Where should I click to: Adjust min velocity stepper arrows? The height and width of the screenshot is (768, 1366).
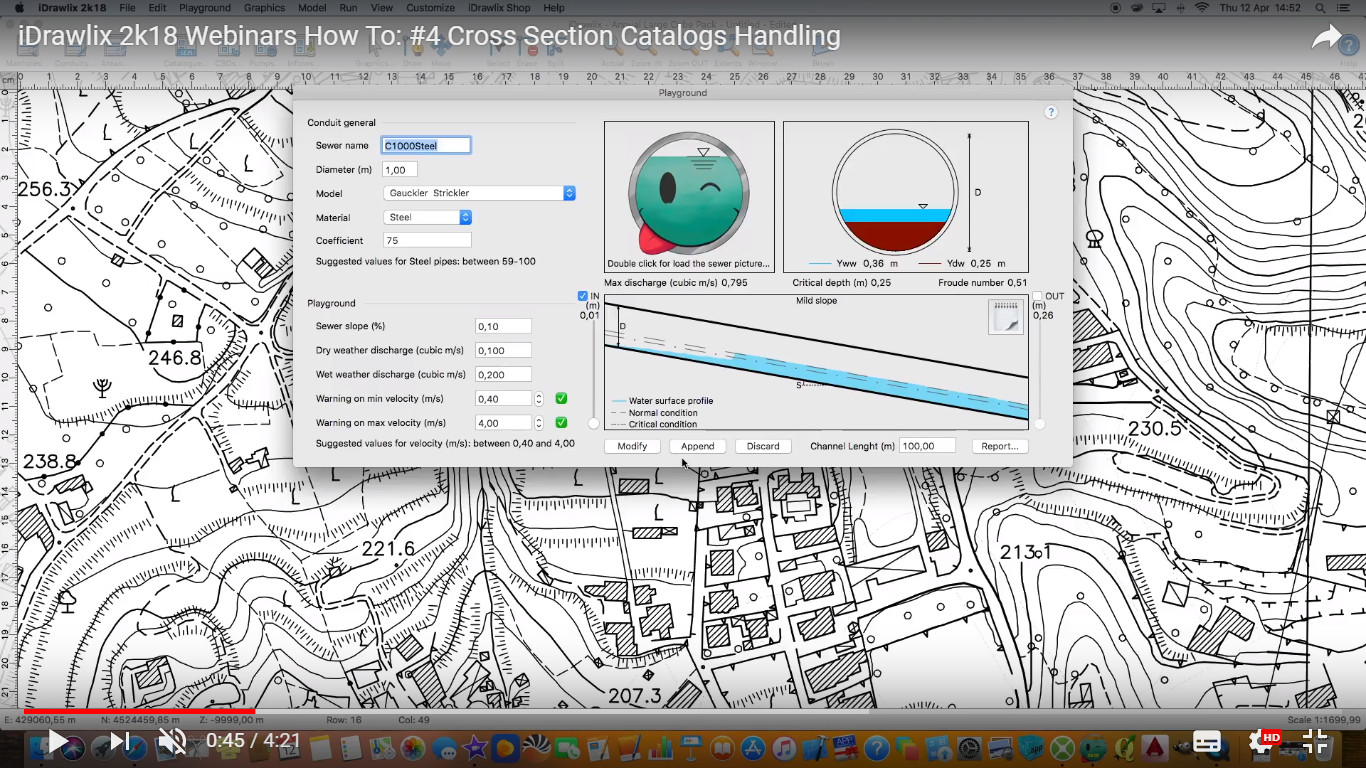[539, 398]
